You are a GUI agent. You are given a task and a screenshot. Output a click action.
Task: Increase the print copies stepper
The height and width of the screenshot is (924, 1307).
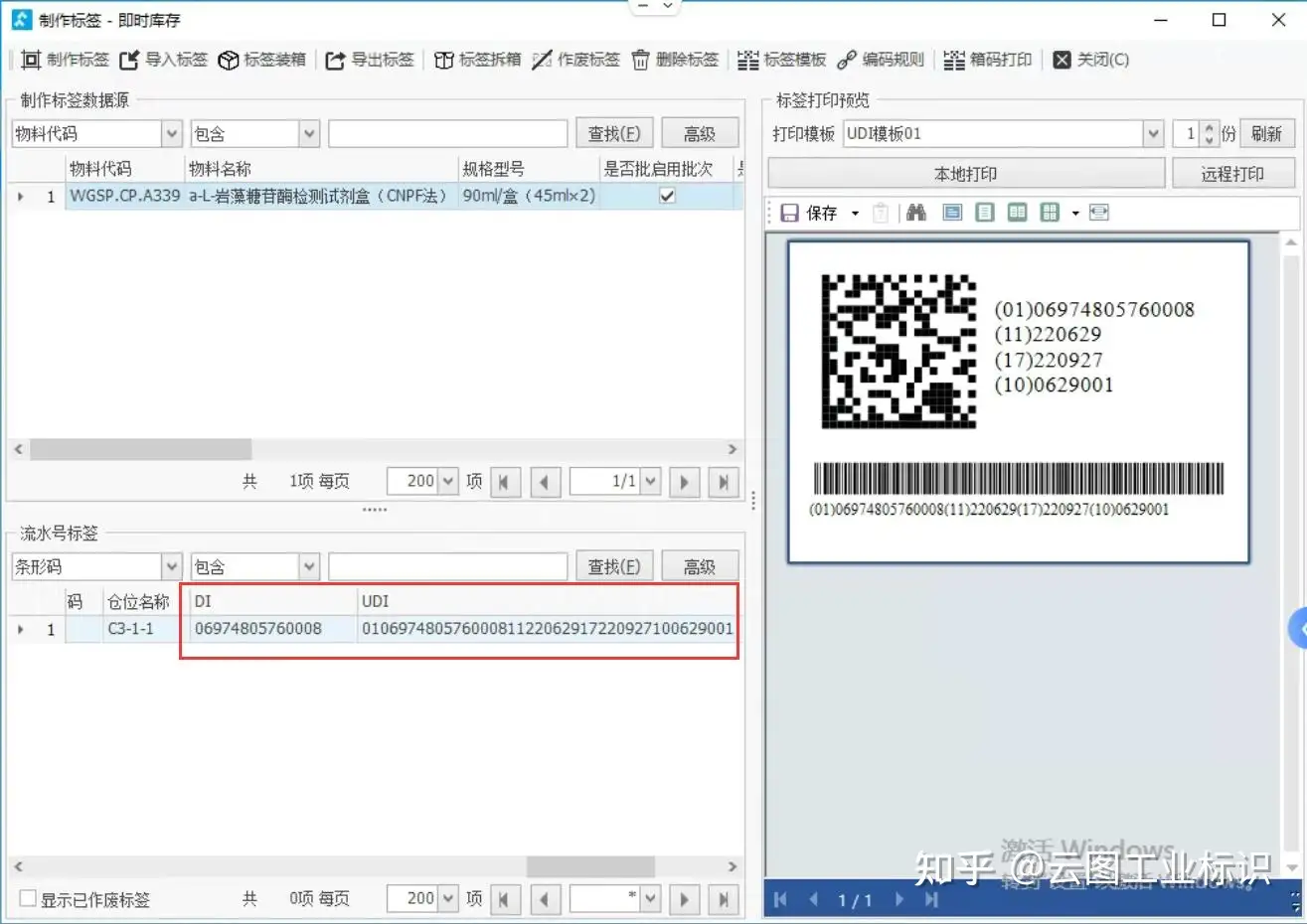1209,127
